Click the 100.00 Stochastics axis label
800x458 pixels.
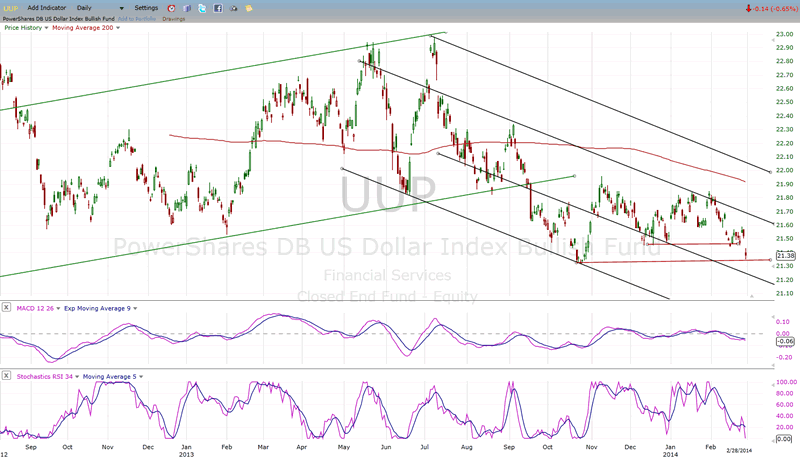coord(786,382)
